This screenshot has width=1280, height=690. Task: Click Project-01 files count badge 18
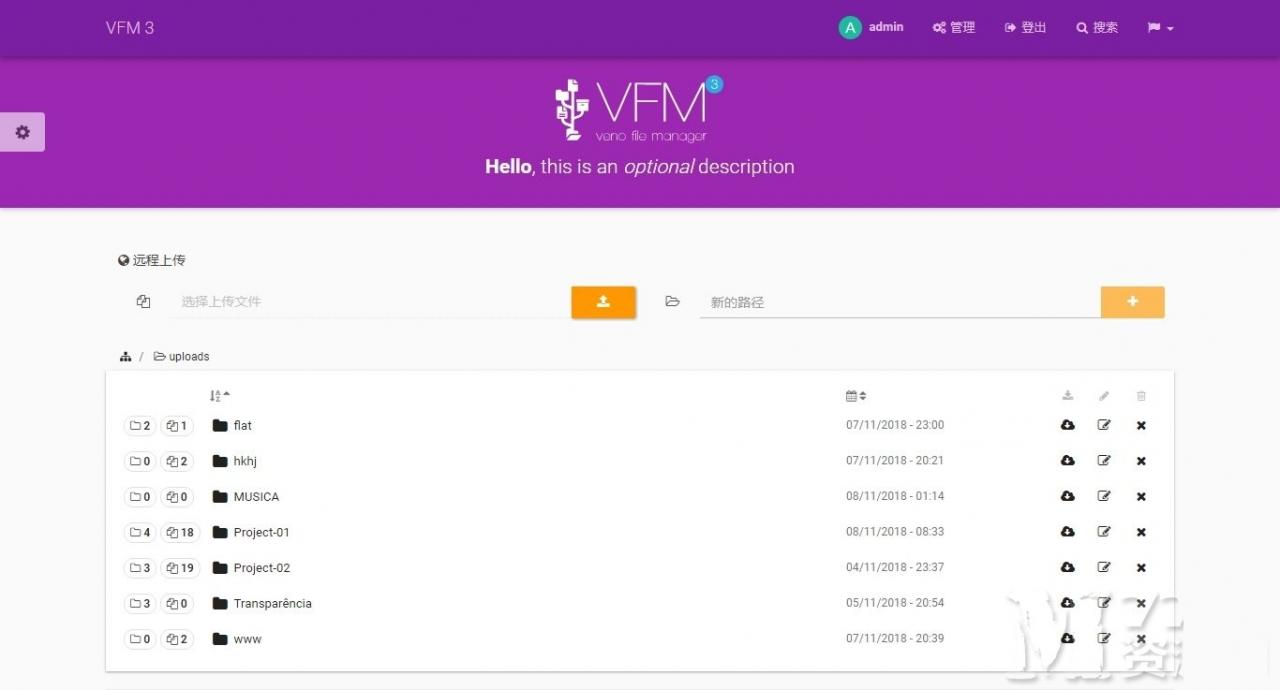[181, 533]
